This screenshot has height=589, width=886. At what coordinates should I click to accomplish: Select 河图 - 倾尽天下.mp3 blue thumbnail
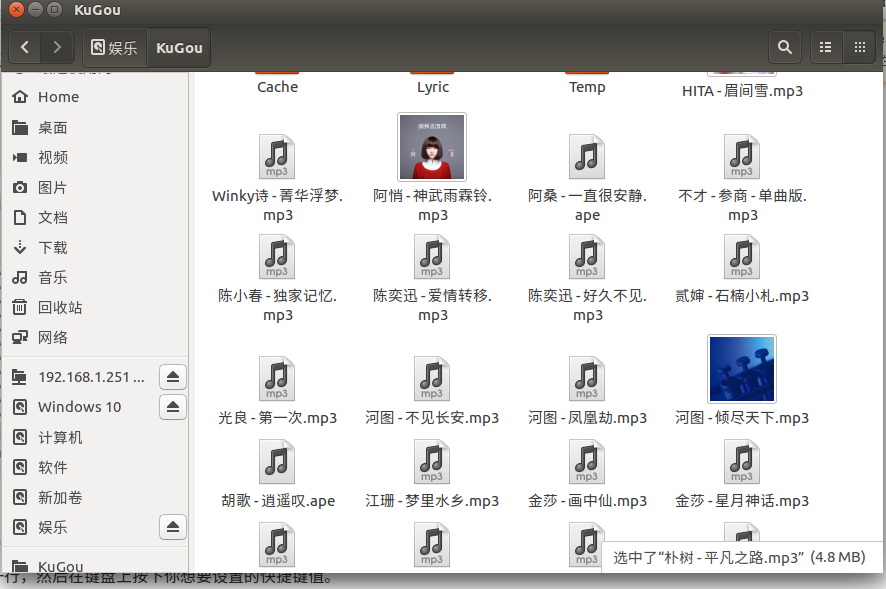(x=742, y=369)
